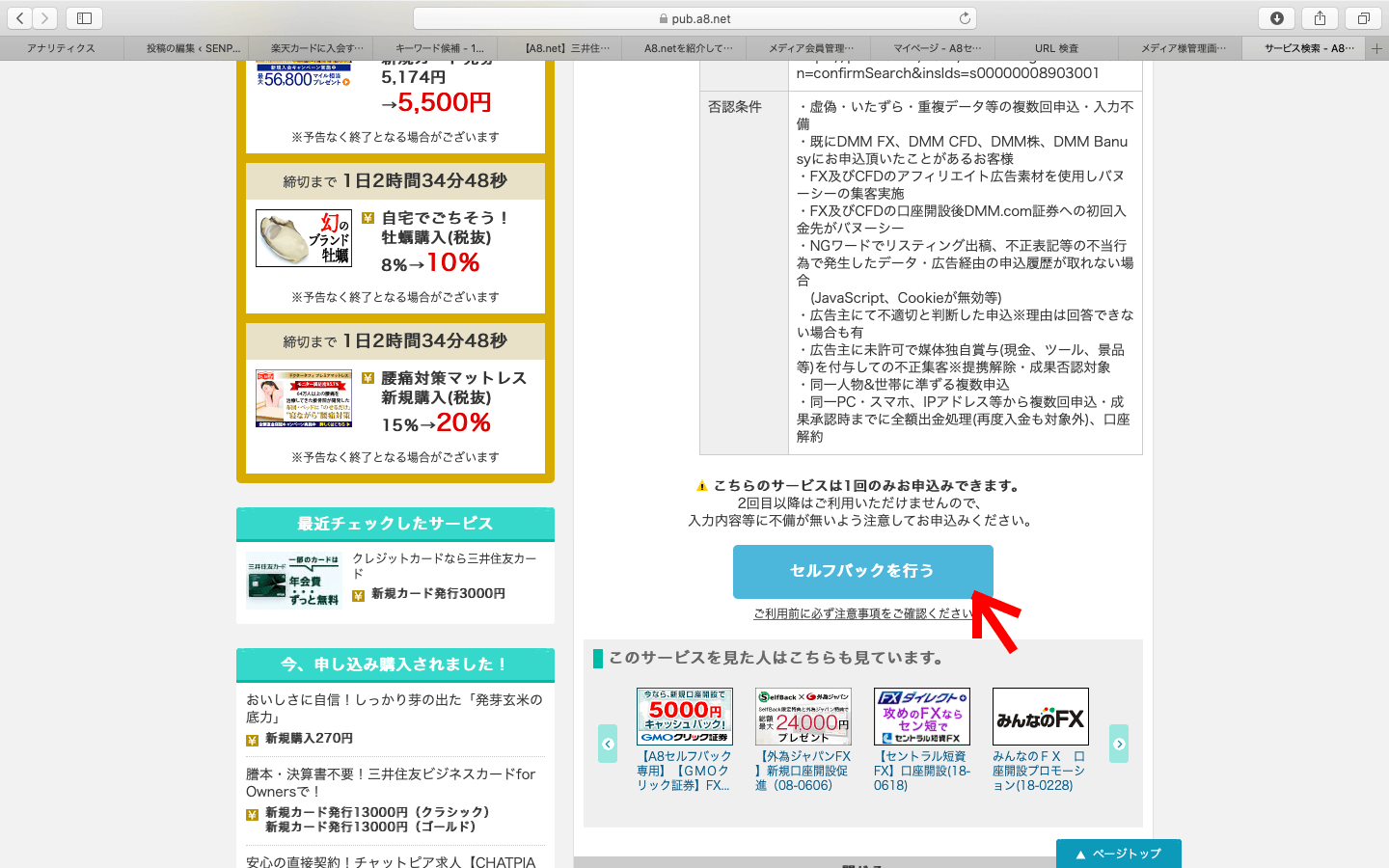Switch to the メディア様管理画 tab
Screen dimensions: 1389x868
point(1181,48)
